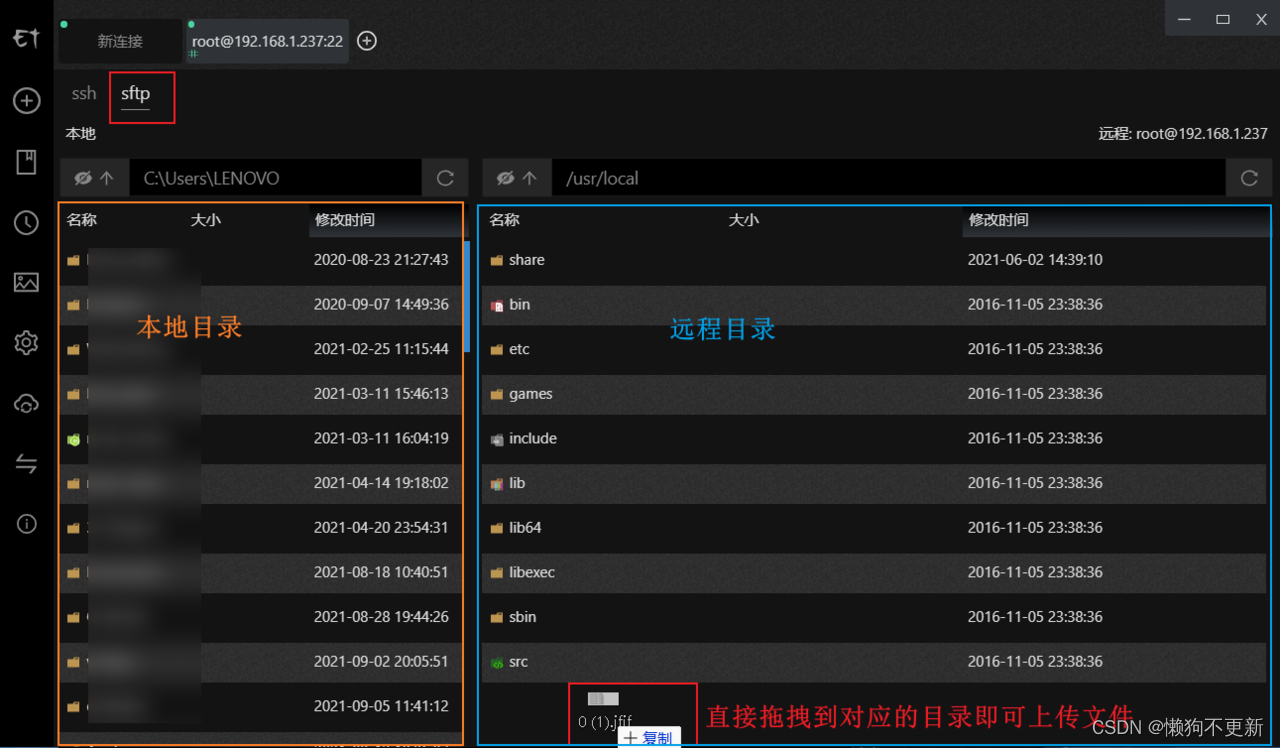Sort remote files by 名称 column
Viewport: 1280px width, 748px height.
[x=505, y=220]
